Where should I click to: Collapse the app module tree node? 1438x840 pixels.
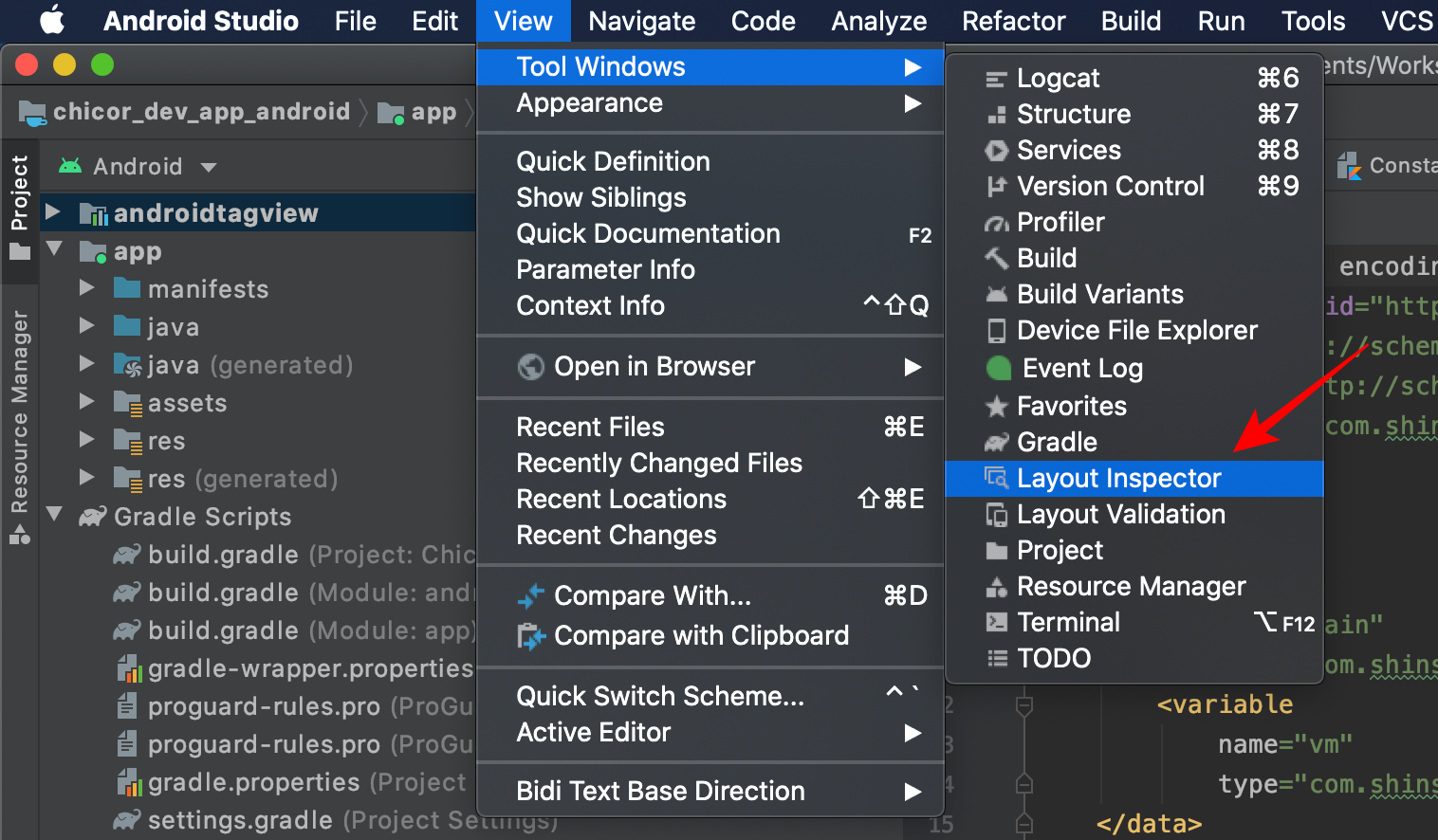tap(54, 250)
